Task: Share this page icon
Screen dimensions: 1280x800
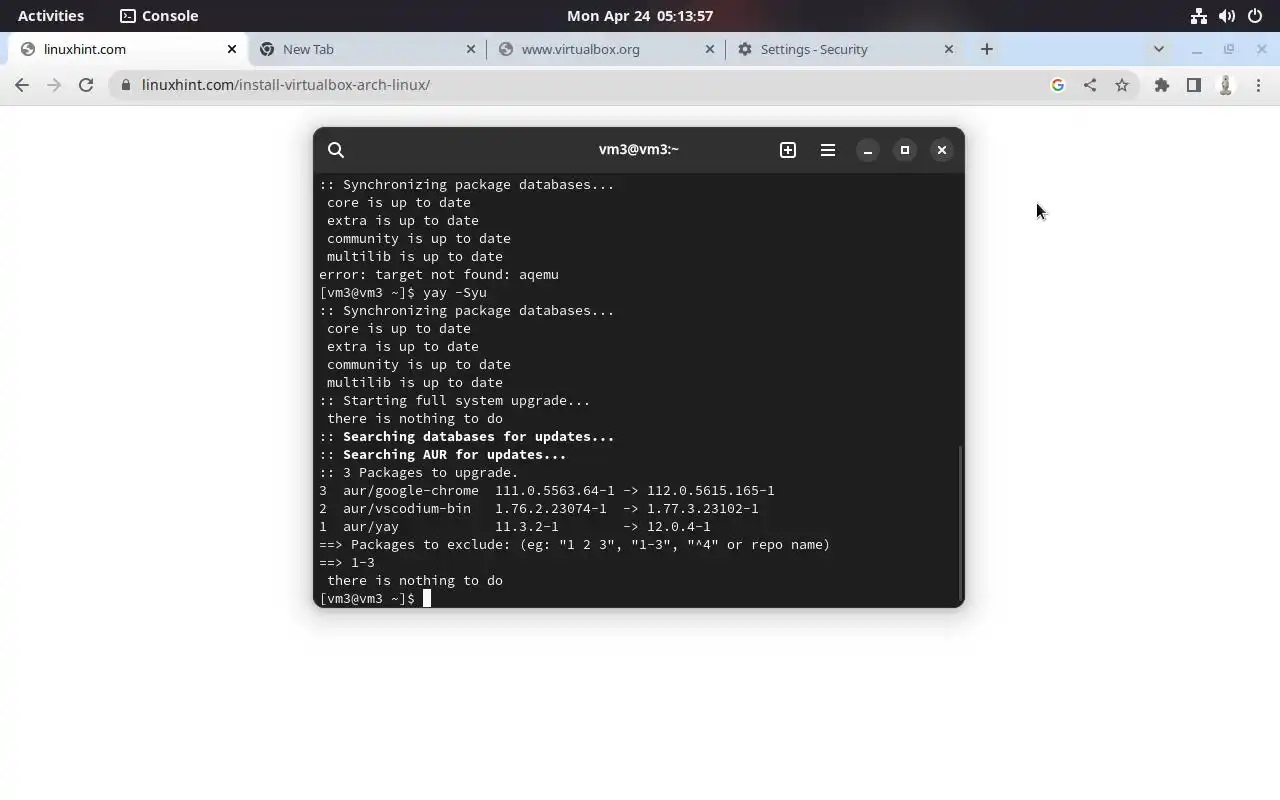Action: point(1090,85)
